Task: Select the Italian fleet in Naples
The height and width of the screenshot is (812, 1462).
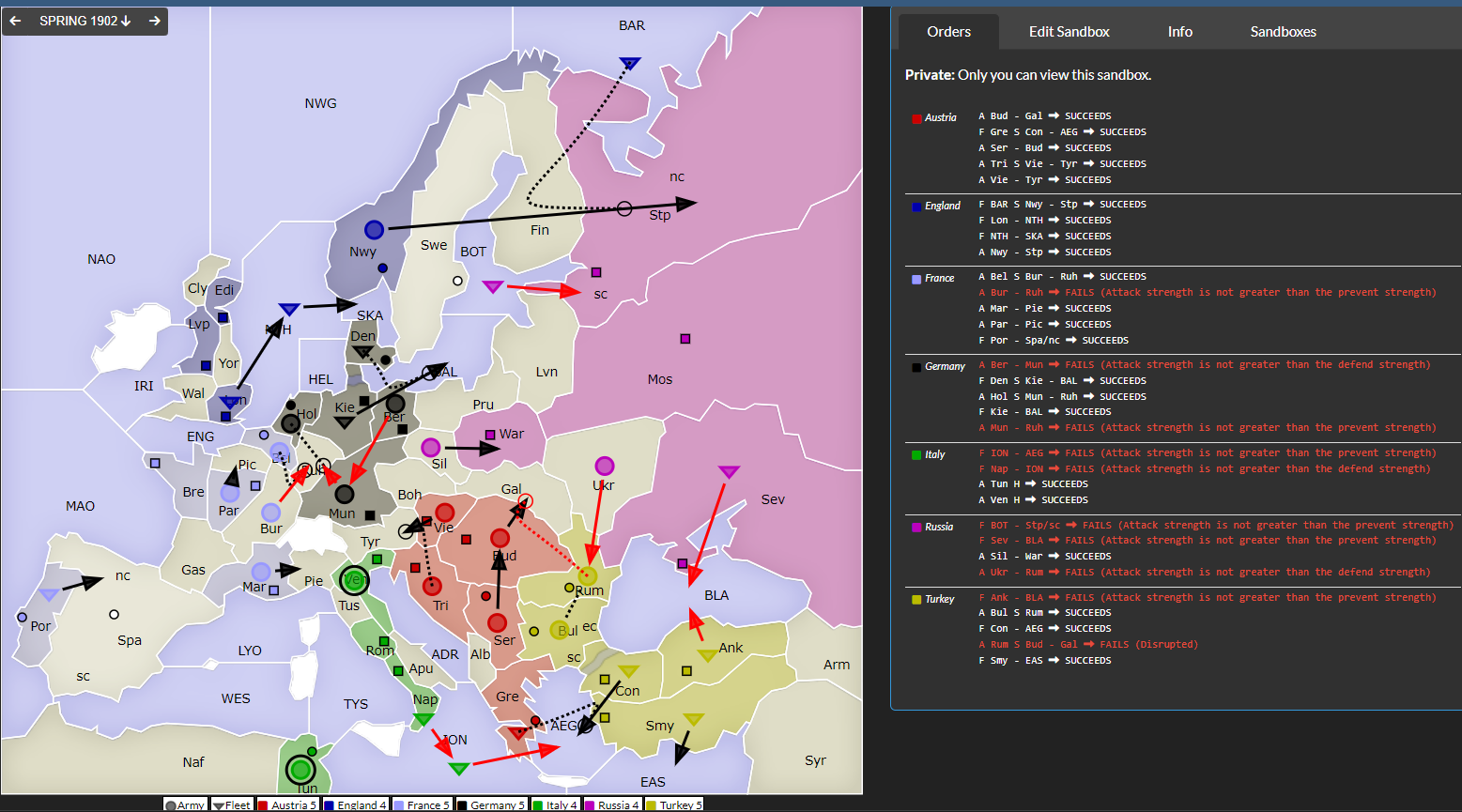Action: pyautogui.click(x=423, y=719)
